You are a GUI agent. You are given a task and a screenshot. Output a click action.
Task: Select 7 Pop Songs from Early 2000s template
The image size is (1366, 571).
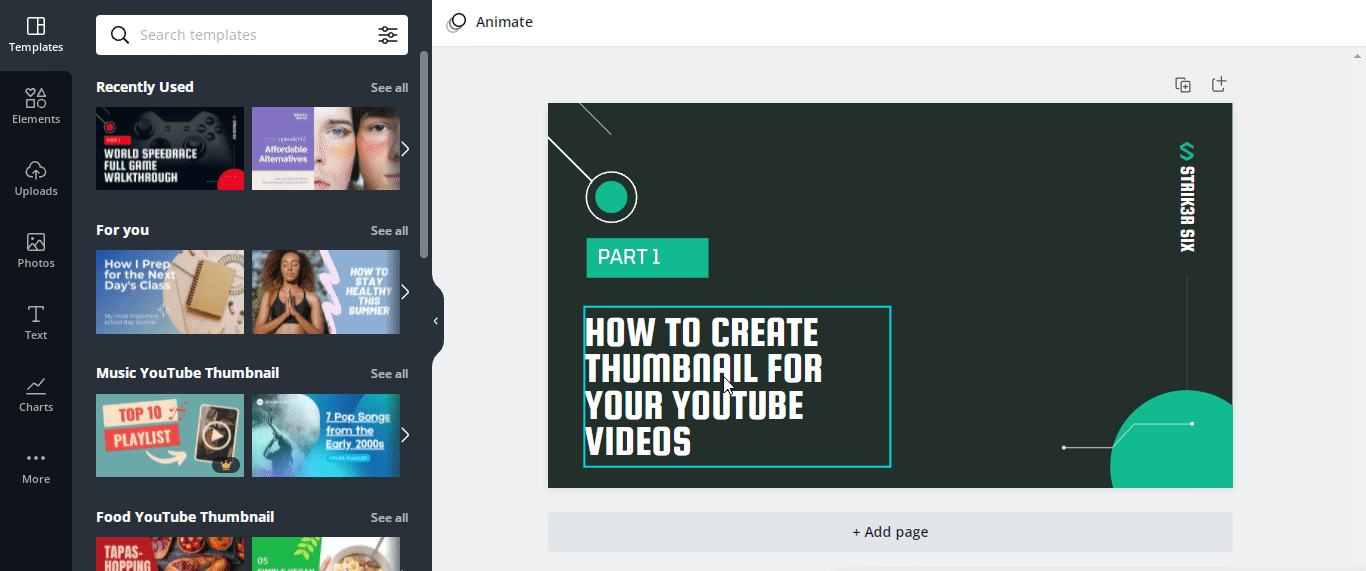tap(326, 435)
